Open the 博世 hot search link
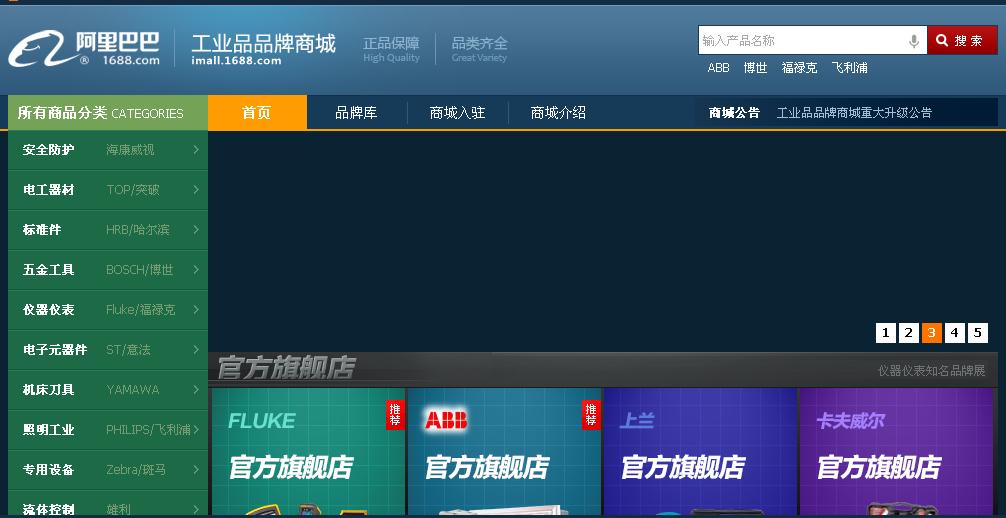 click(x=755, y=67)
